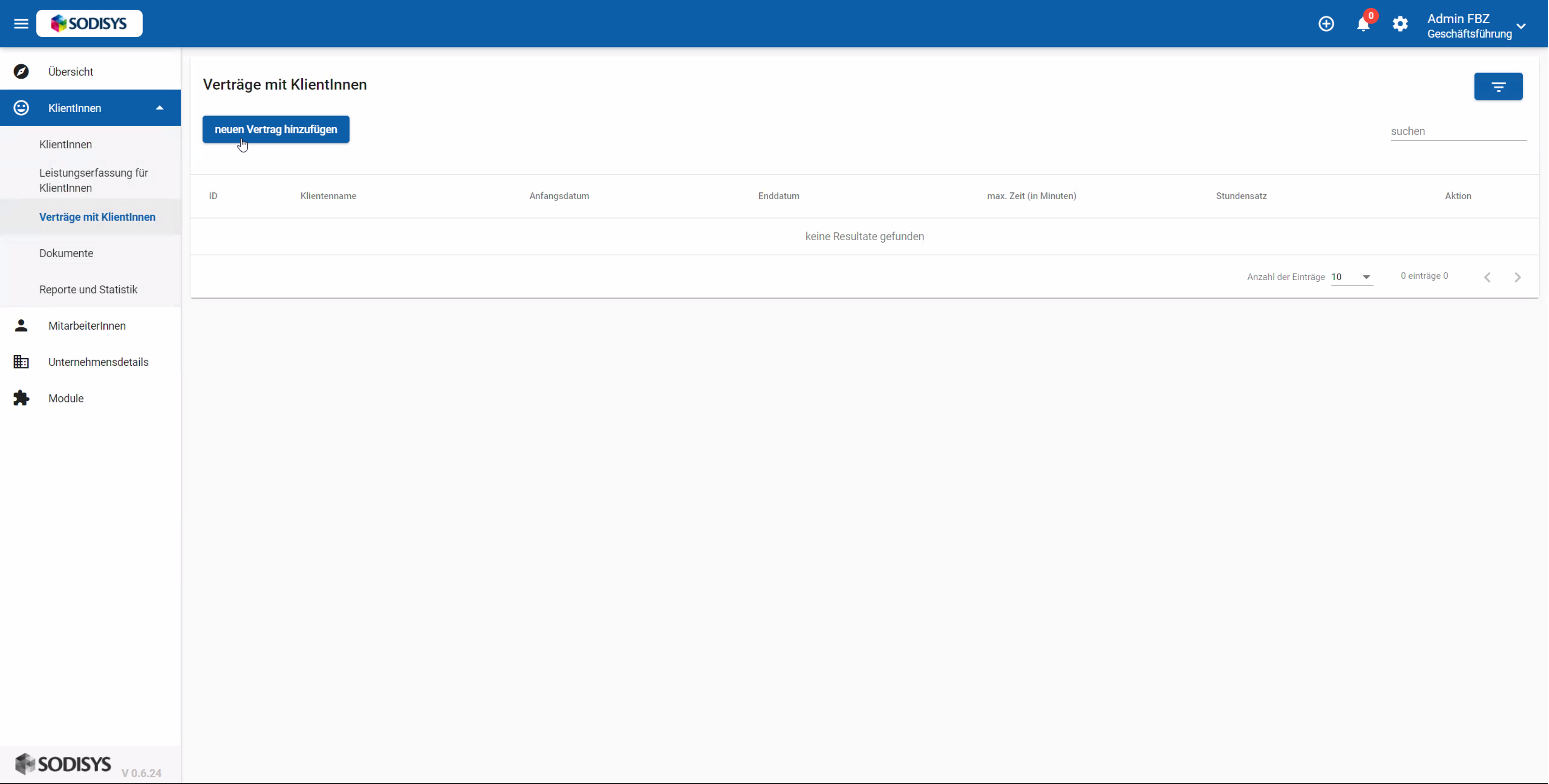Expand the Admin FBZ user menu

coord(1476,26)
